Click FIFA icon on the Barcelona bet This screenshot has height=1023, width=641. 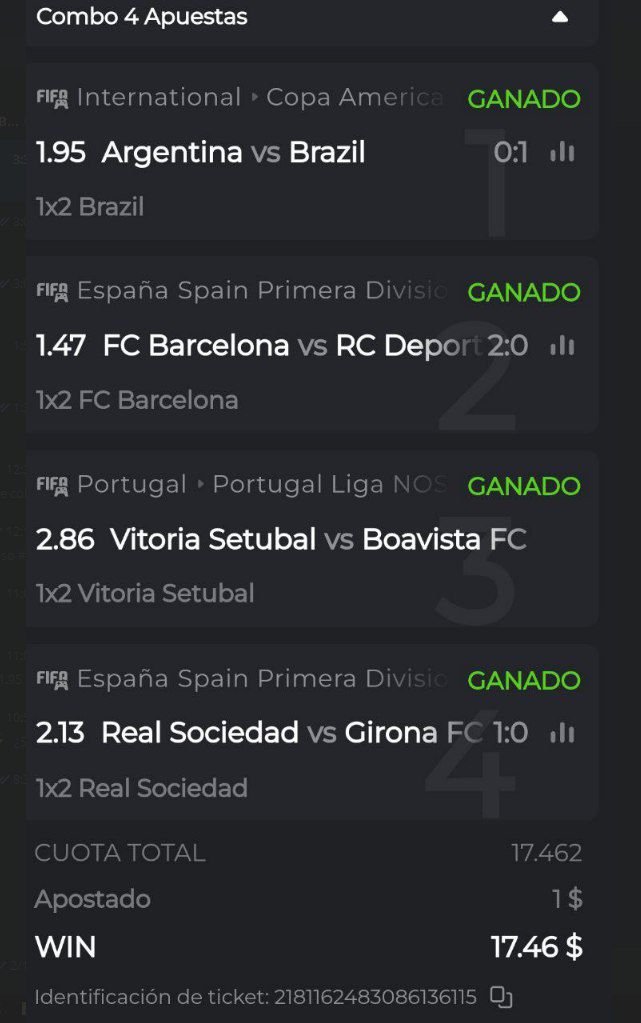click(52, 291)
